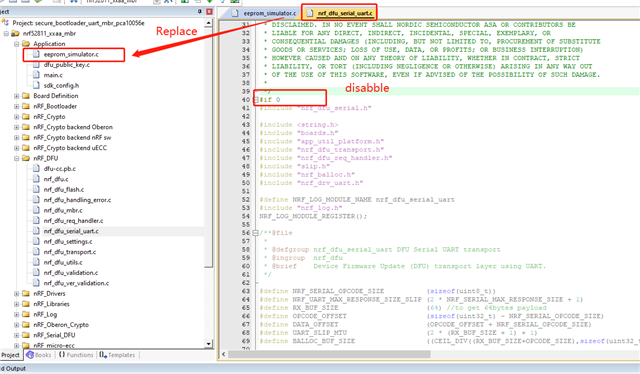
Task: Expand the nRF_Bootloader group
Action: tap(16, 106)
